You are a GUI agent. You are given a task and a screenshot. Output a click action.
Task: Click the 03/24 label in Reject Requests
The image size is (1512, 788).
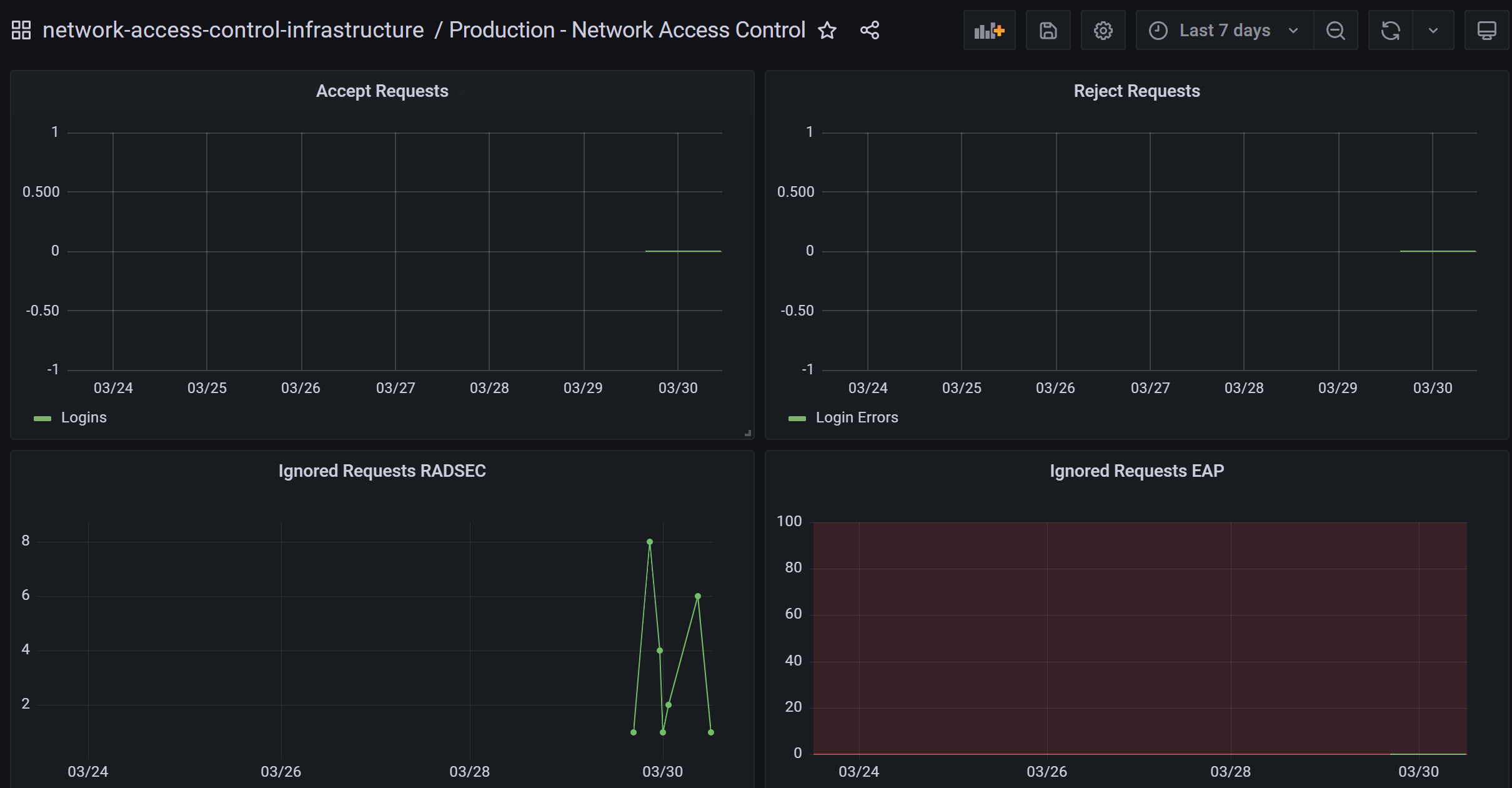tap(868, 388)
